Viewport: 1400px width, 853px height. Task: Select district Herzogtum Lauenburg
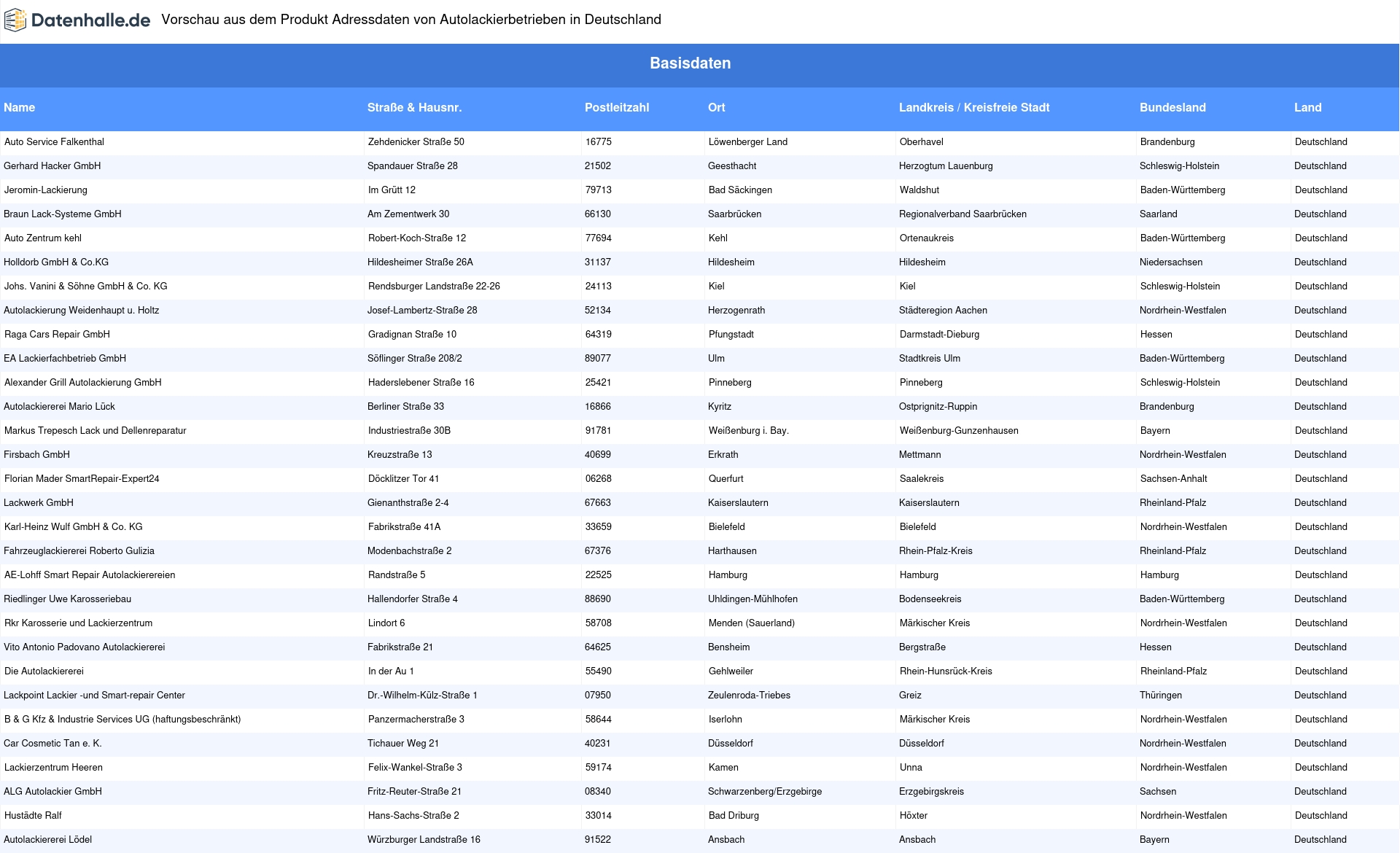946,166
